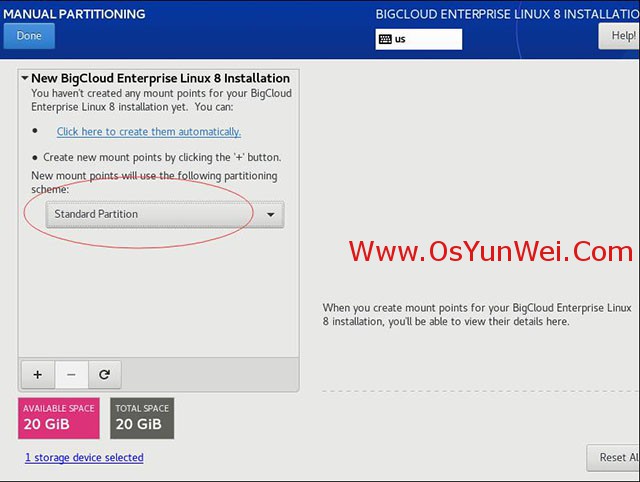The width and height of the screenshot is (640, 482).
Task: Click here to create them automatically link
Action: tap(149, 132)
